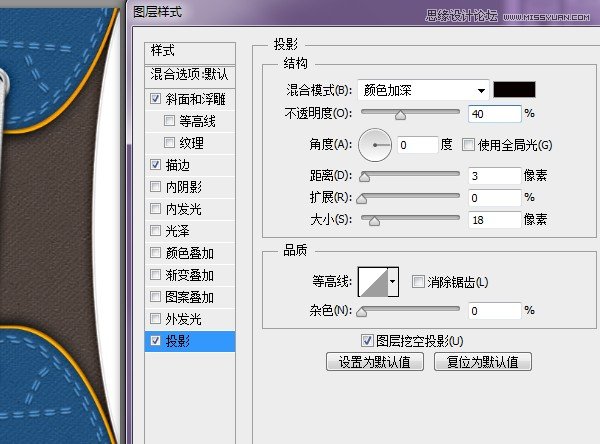The height and width of the screenshot is (444, 600).
Task: Adjust the 距离 slider handle
Action: tap(365, 177)
